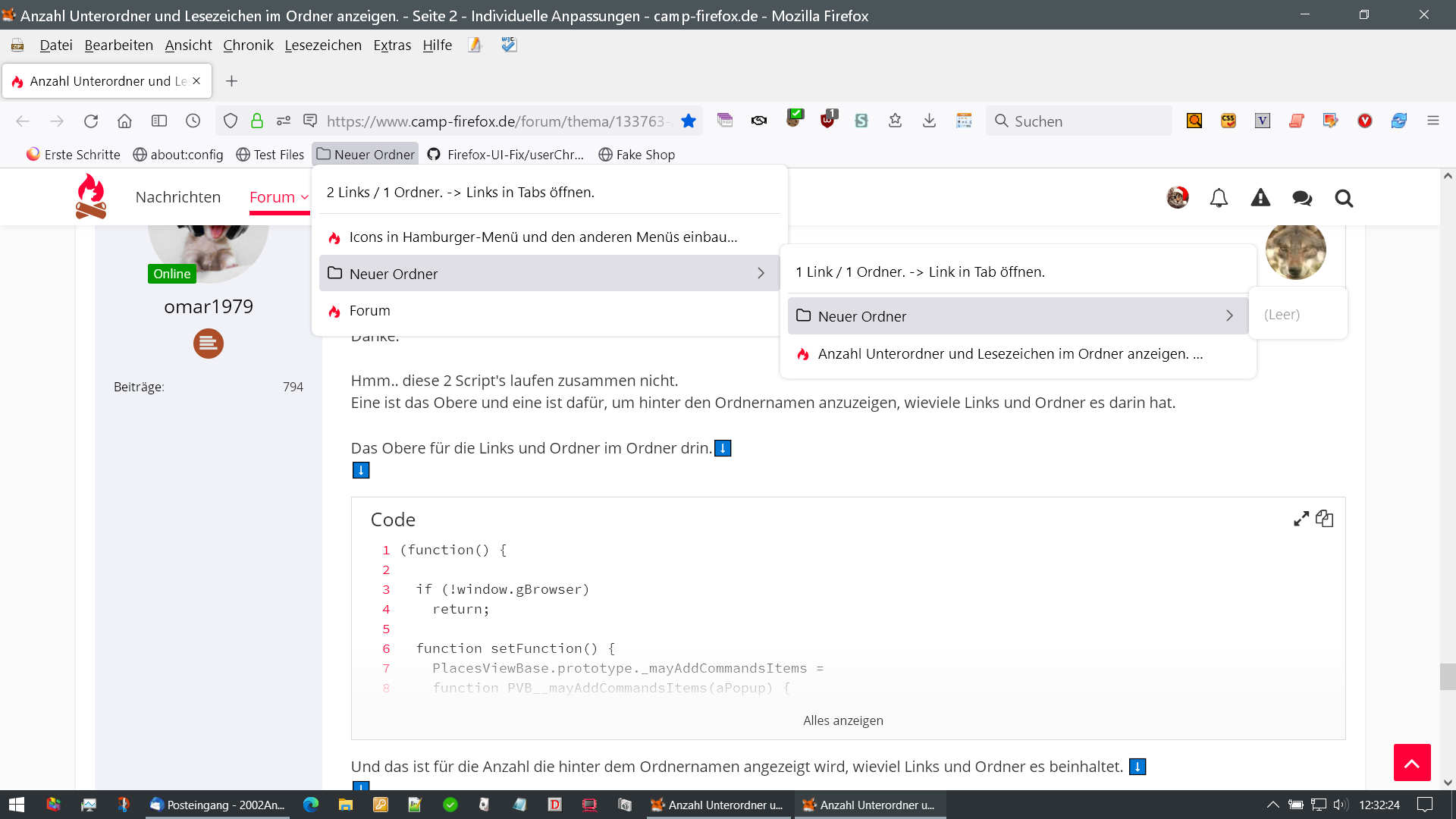The image size is (1456, 819).
Task: Open forum conversations speech bubble icon
Action: pyautogui.click(x=1302, y=199)
